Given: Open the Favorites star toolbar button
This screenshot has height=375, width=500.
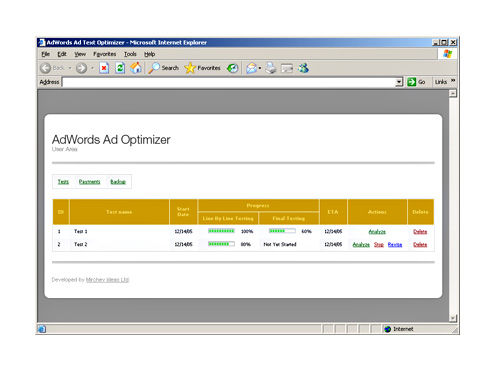Looking at the screenshot, I should pos(202,68).
